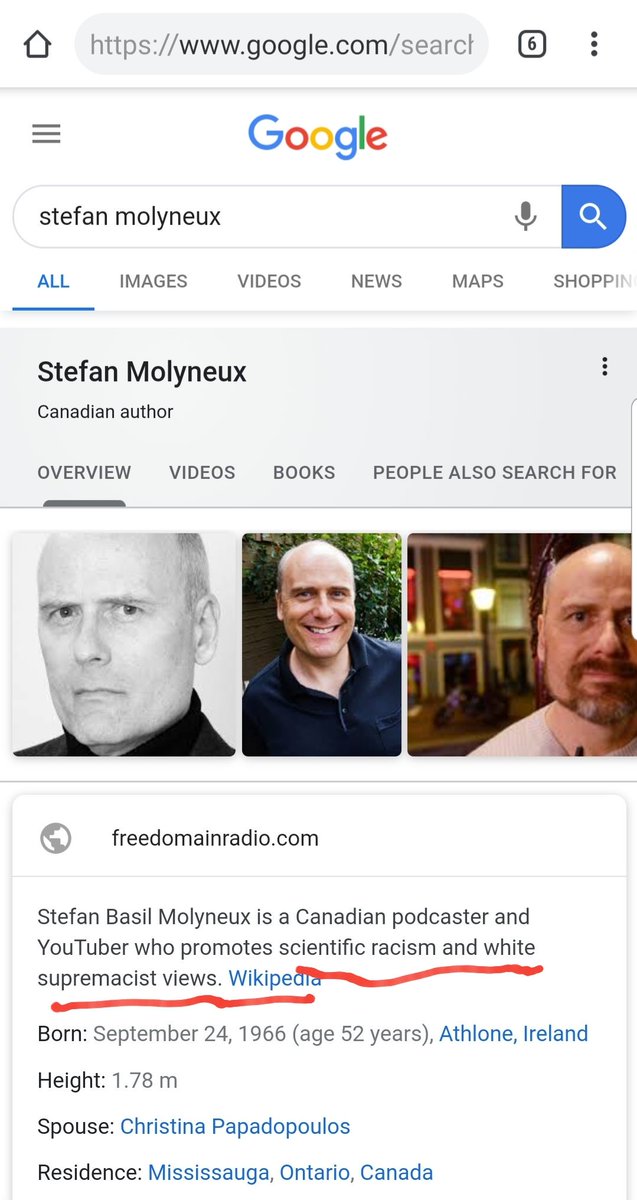The width and height of the screenshot is (637, 1200).
Task: Activate voice search microphone
Action: [x=525, y=216]
